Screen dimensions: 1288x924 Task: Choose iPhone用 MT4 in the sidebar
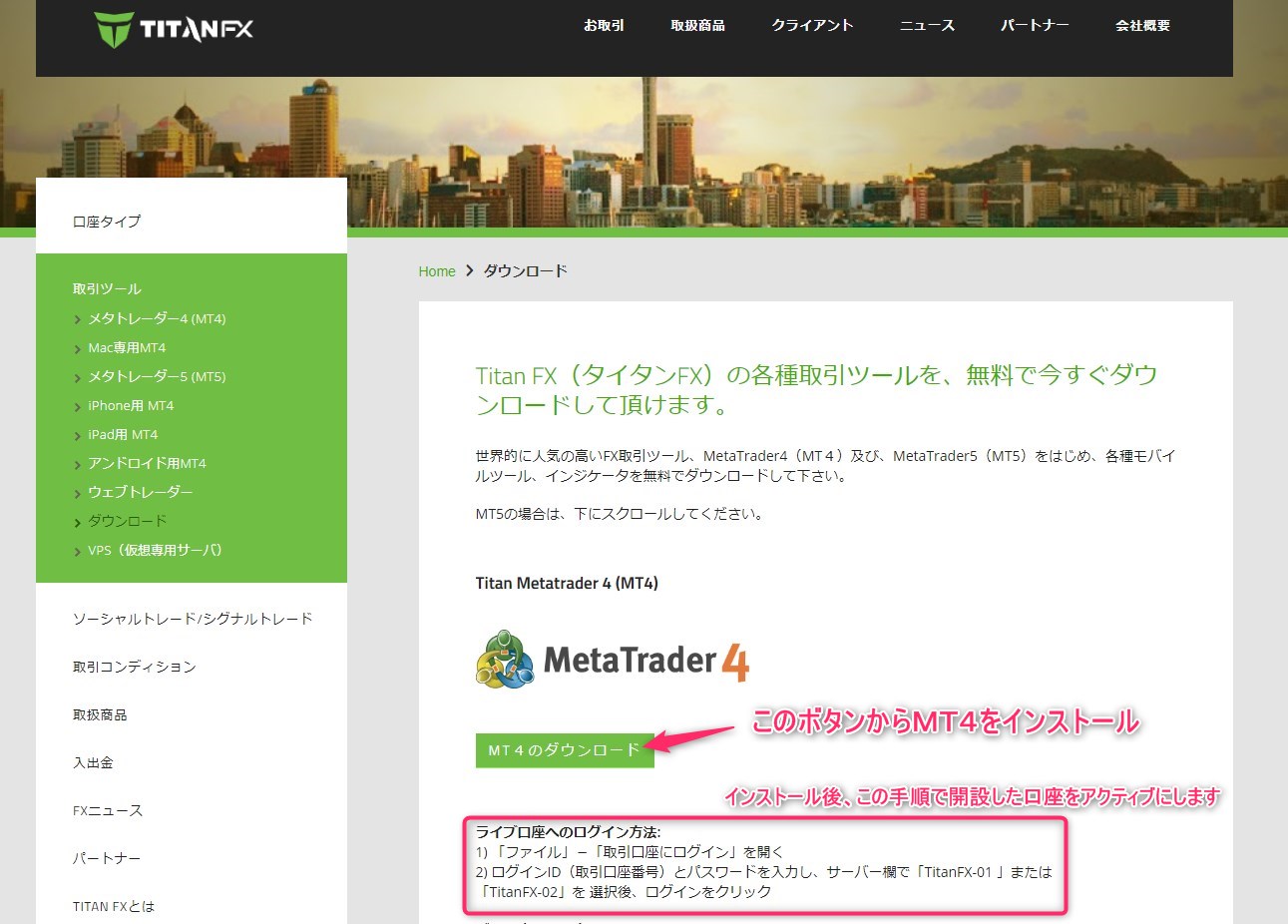(x=131, y=406)
